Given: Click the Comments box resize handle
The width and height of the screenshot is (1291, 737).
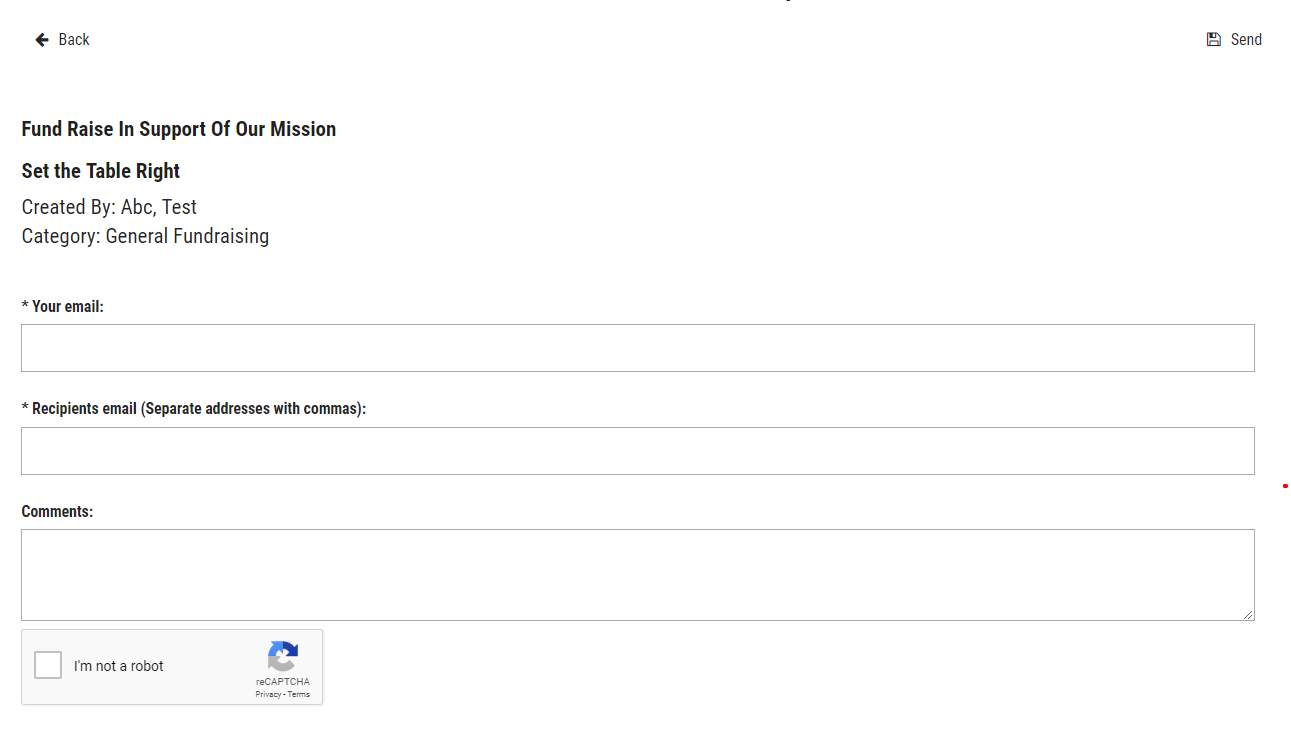Looking at the screenshot, I should click(x=1249, y=615).
